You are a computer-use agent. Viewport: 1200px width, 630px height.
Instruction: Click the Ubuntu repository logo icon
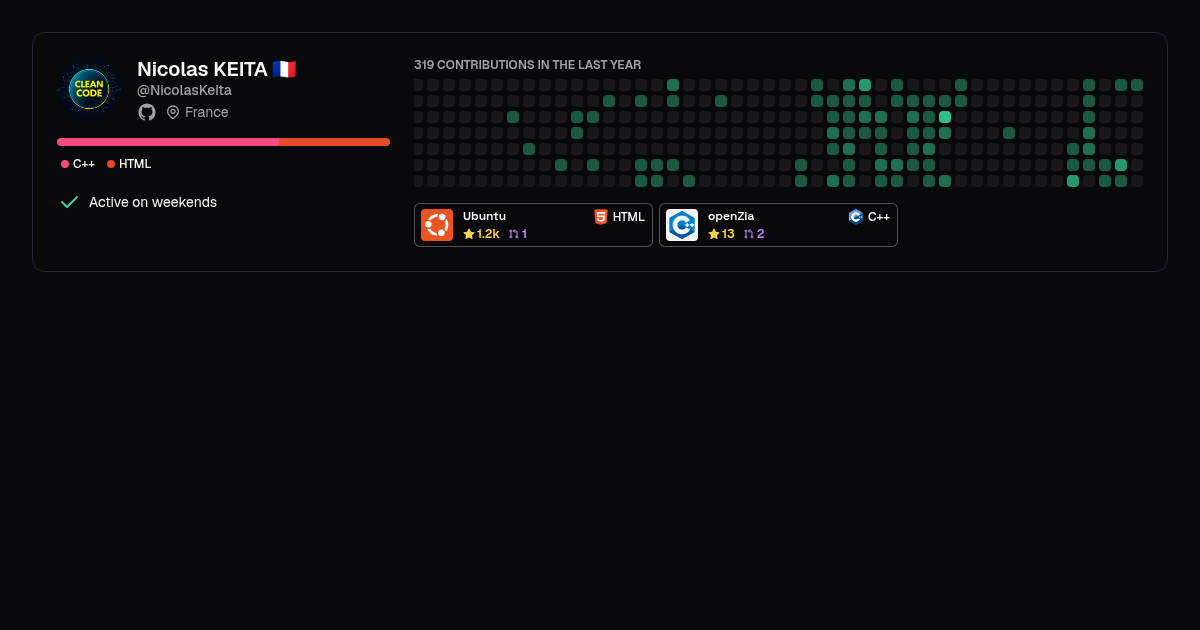437,225
